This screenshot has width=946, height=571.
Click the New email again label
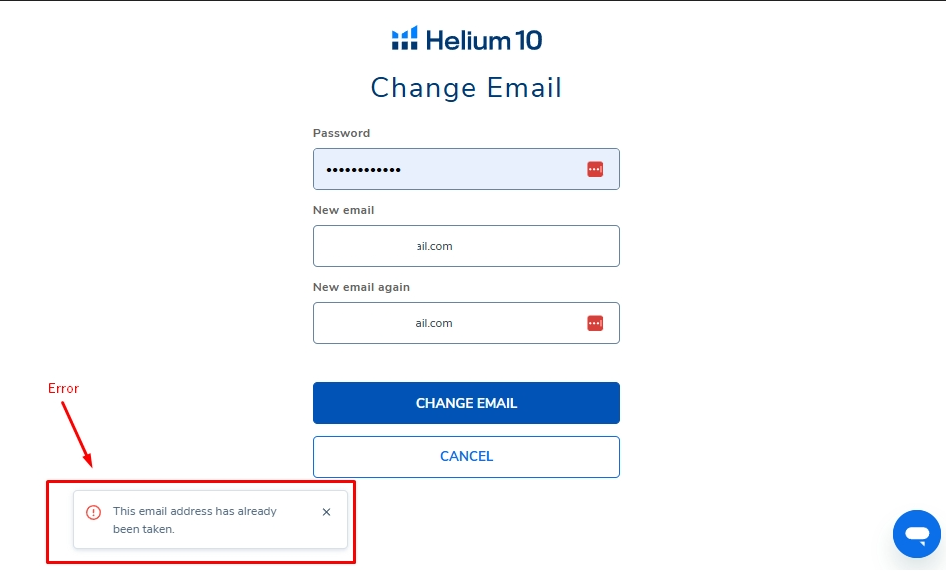pos(361,287)
